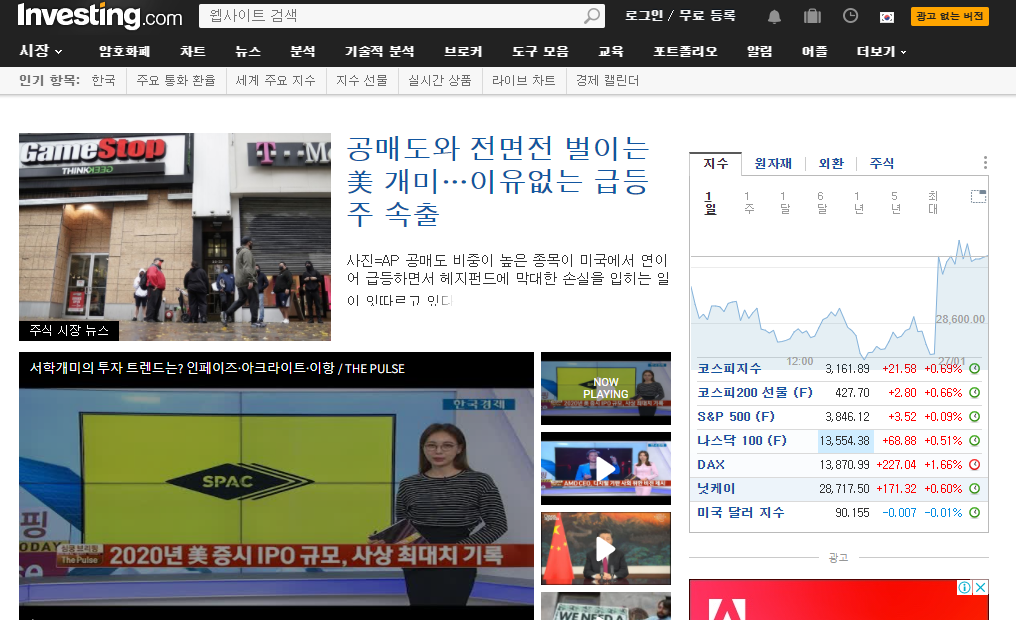Click the 미국 달러 지수 link

(741, 512)
